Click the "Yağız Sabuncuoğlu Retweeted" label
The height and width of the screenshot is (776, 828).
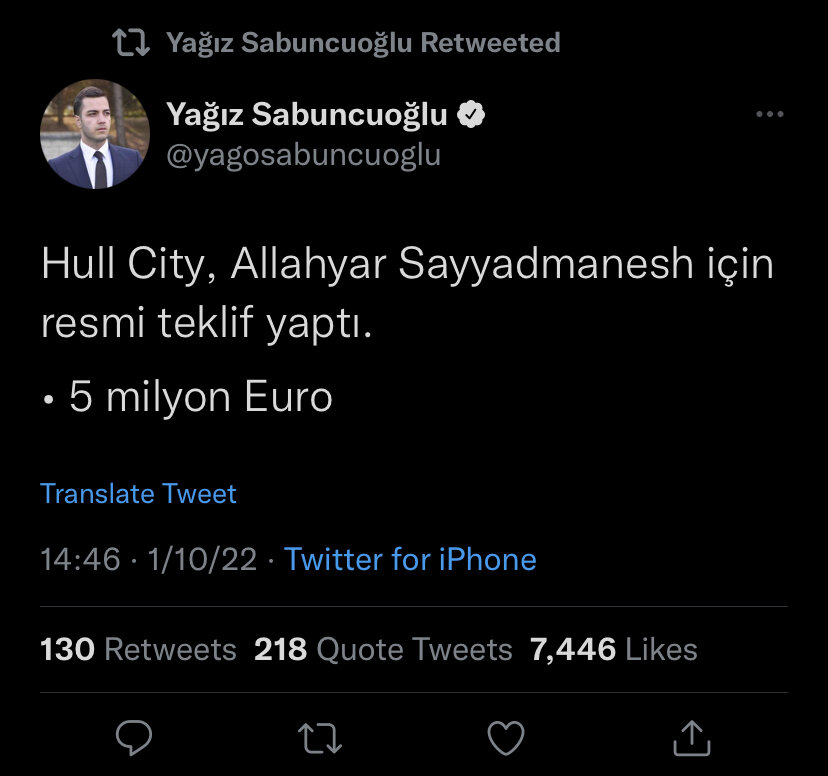point(363,43)
